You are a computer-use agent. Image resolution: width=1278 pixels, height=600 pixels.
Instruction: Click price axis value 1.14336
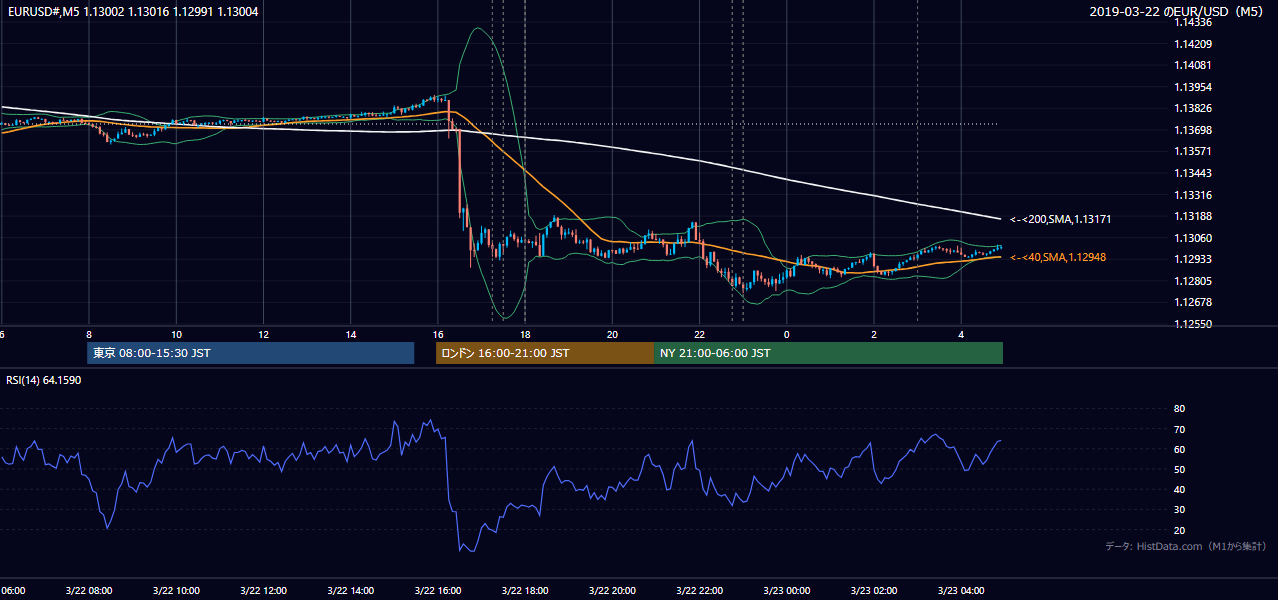(x=1193, y=22)
